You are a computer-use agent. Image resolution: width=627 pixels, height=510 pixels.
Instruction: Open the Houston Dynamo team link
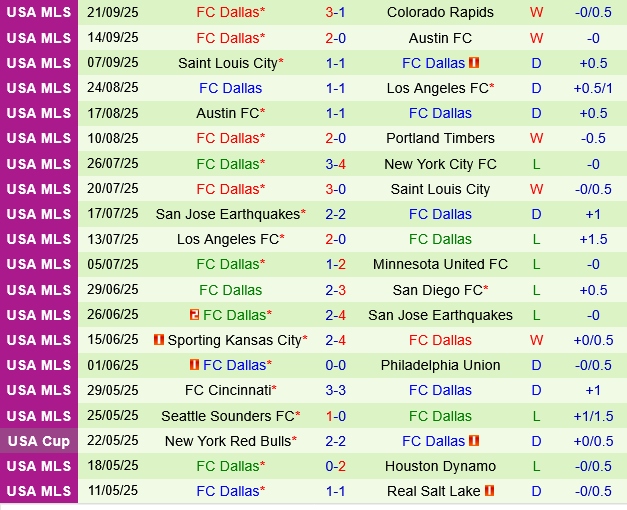coord(440,466)
